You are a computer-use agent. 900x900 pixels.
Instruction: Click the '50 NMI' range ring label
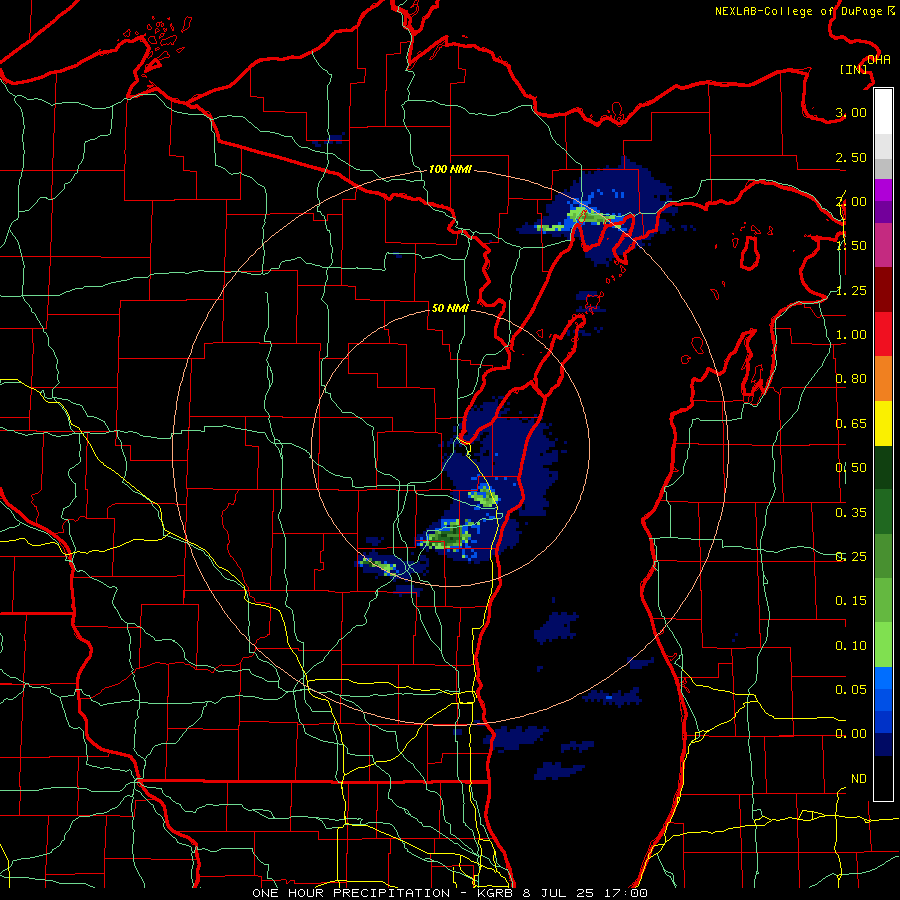(450, 308)
